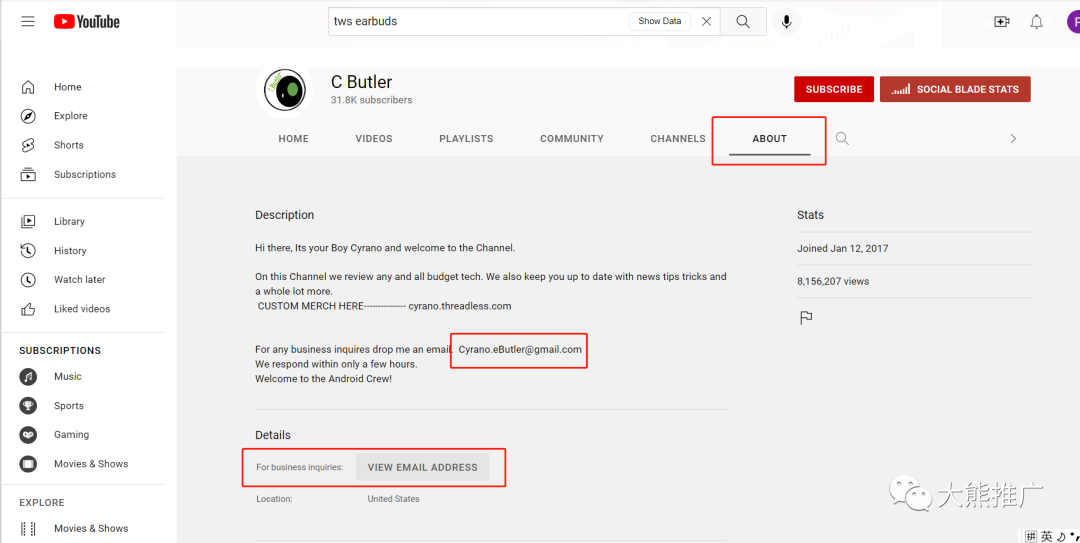Click the Movies & Shows label under Explore
This screenshot has width=1080, height=543.
[91, 529]
